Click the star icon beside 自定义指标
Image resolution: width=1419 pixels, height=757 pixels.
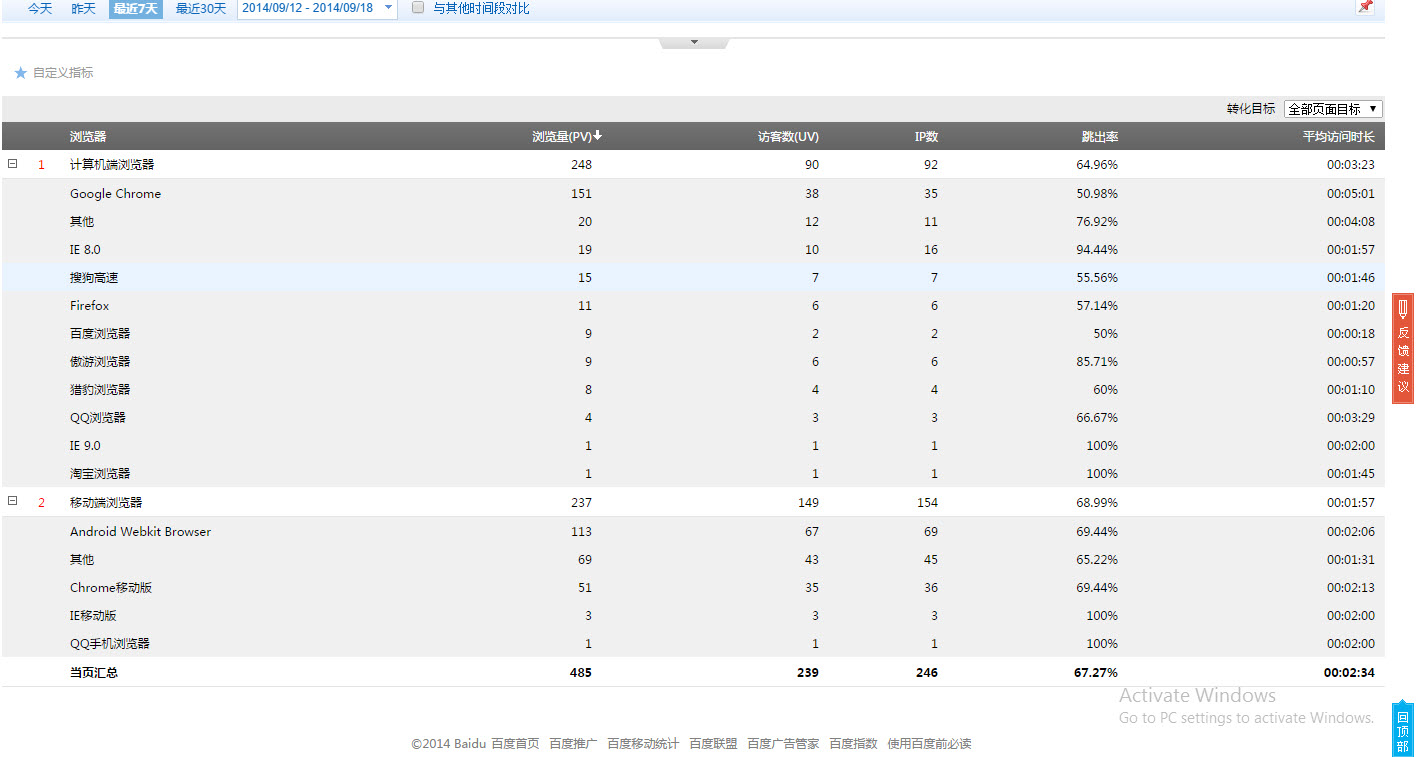click(x=20, y=73)
